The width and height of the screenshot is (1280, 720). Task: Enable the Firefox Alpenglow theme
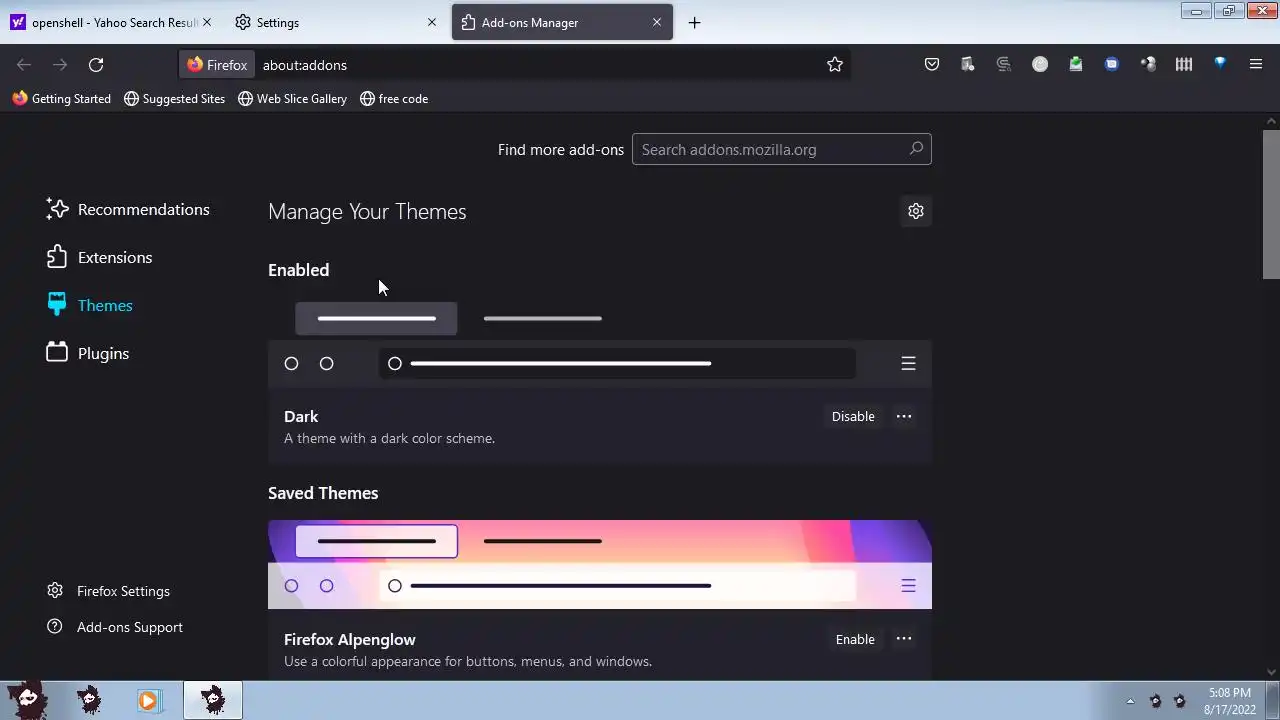click(x=855, y=639)
